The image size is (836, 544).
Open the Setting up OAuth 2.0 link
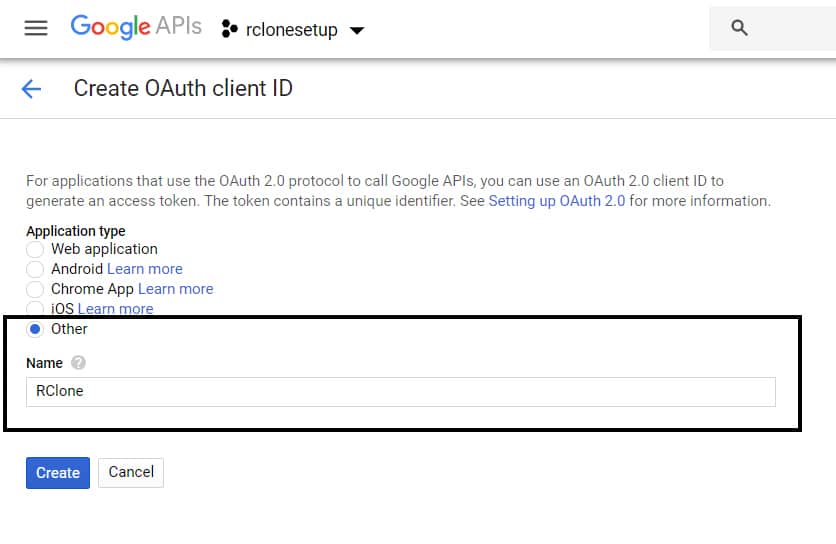[557, 201]
